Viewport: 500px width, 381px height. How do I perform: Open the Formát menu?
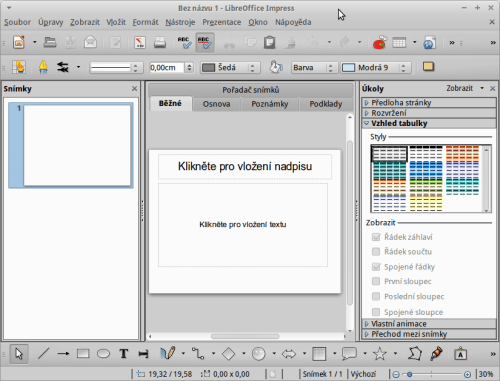tap(145, 22)
